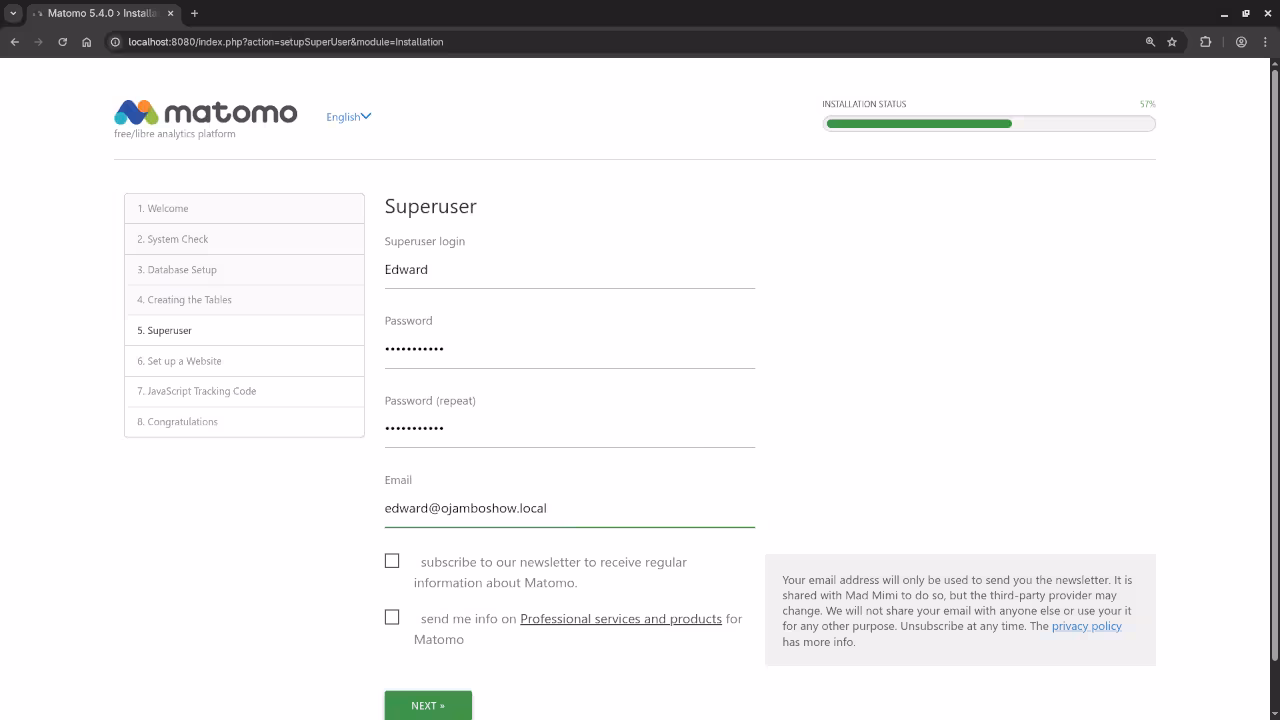The width and height of the screenshot is (1280, 720).
Task: Click the installation status progress bar
Action: click(x=988, y=124)
